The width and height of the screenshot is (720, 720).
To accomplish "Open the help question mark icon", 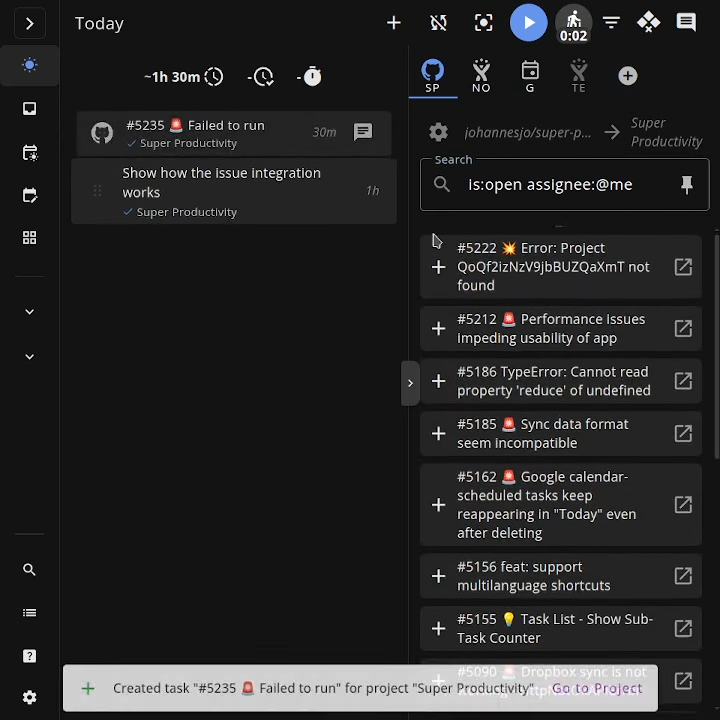I will tap(29, 656).
